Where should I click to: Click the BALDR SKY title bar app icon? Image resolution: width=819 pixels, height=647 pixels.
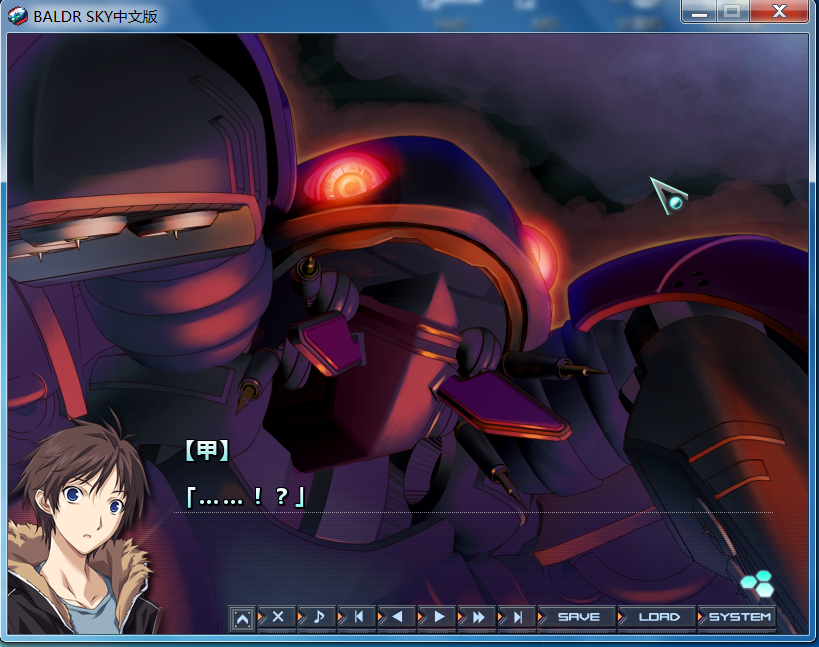18,16
